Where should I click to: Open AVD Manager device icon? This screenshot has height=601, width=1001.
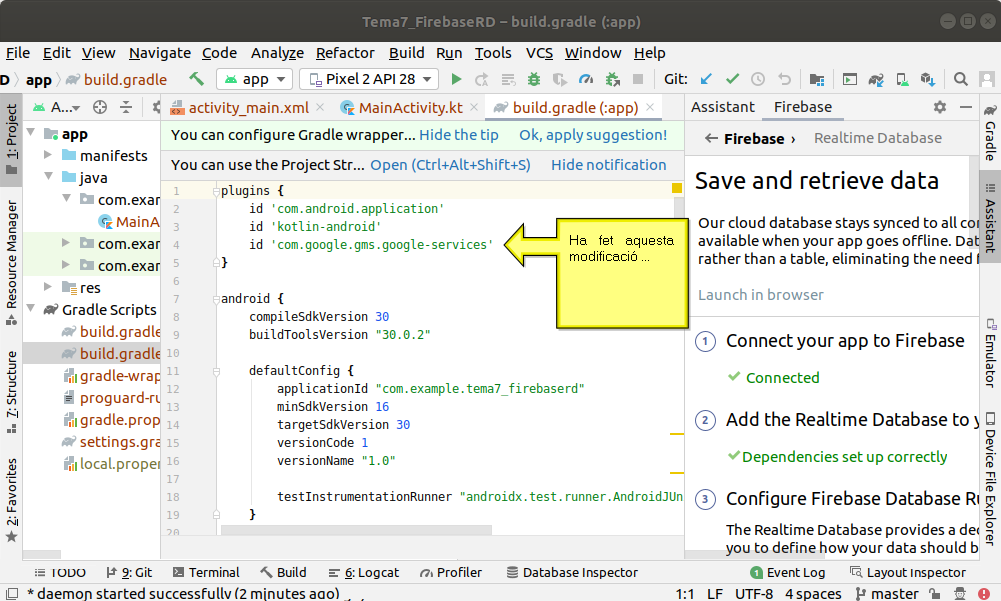click(902, 79)
